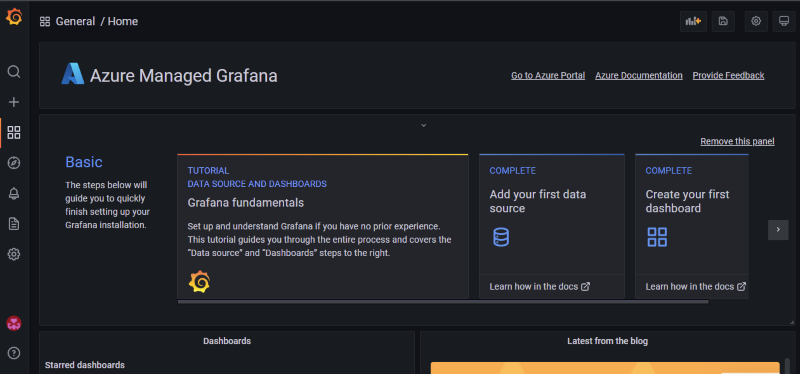The height and width of the screenshot is (374, 800).
Task: Open the Grafana fundamentals tutorial card
Action: tap(322, 226)
